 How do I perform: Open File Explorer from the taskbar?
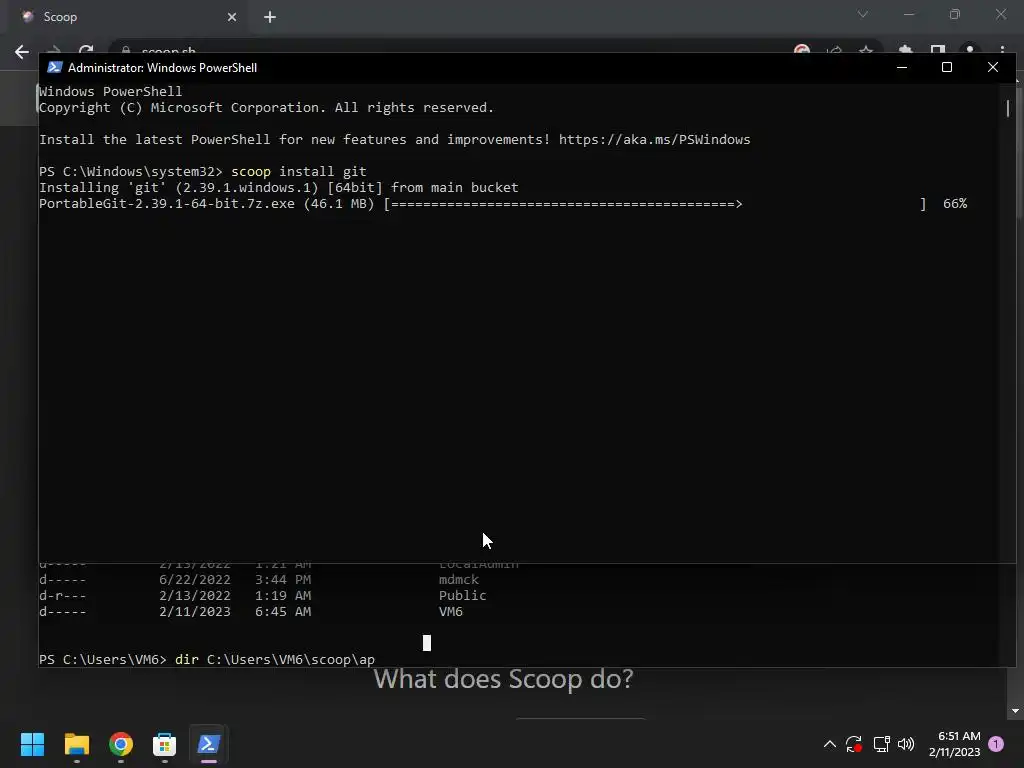click(76, 744)
